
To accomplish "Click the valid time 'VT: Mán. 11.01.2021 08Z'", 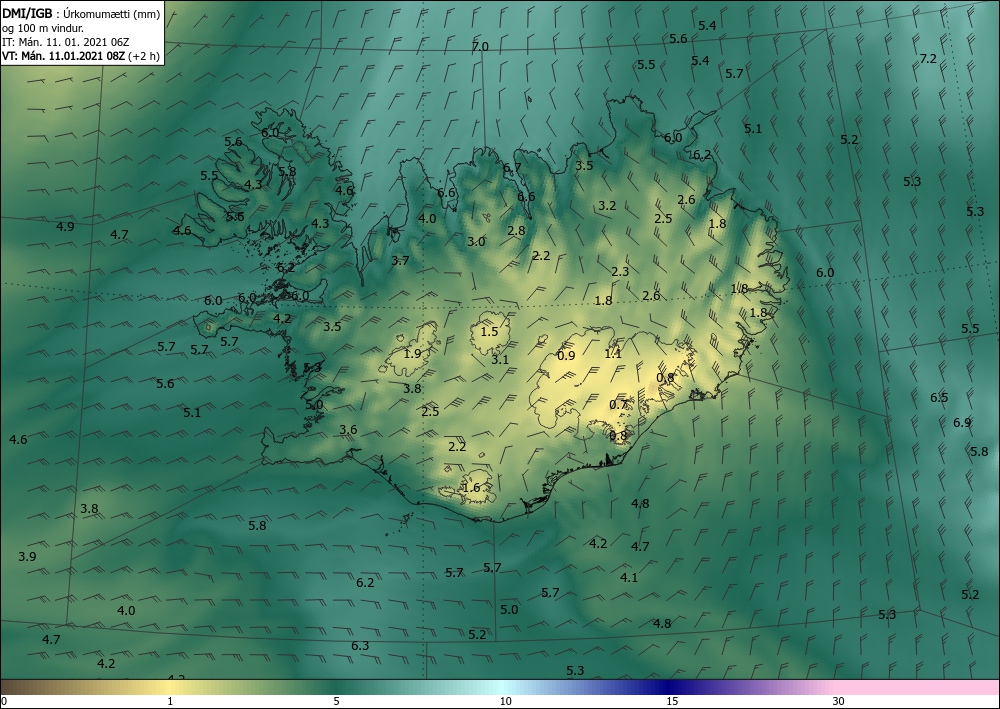I will (x=64, y=56).
